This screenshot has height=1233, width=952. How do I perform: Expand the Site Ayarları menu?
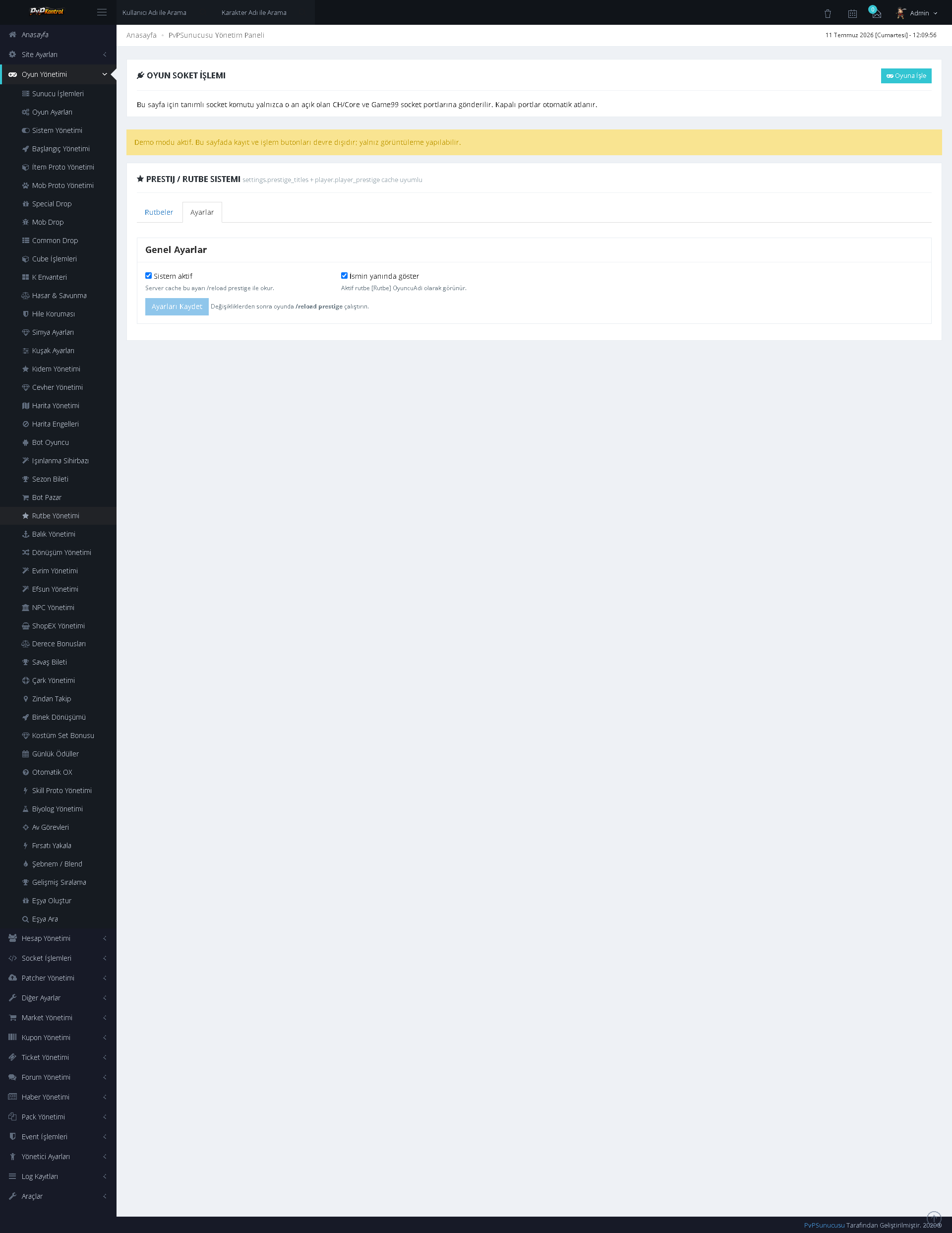pos(58,54)
